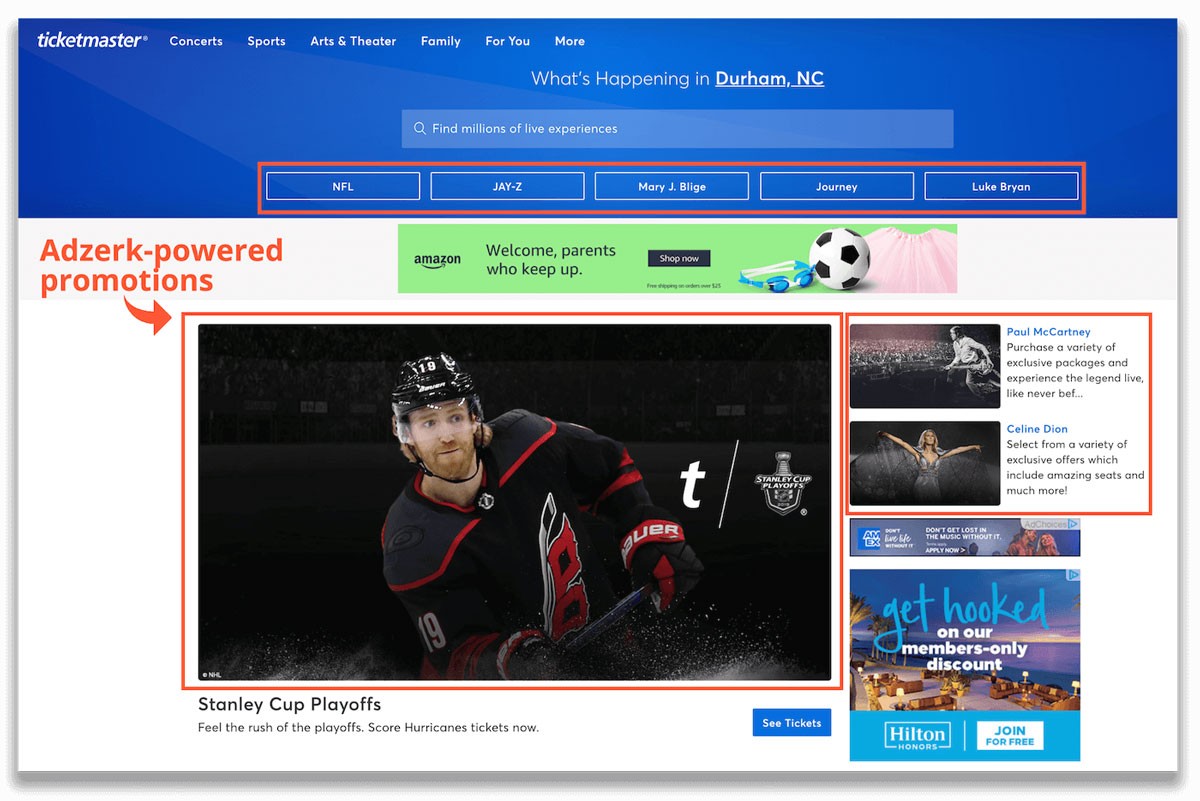
Task: Click JOIN FOR FREE on Hilton ad
Action: pyautogui.click(x=1010, y=736)
